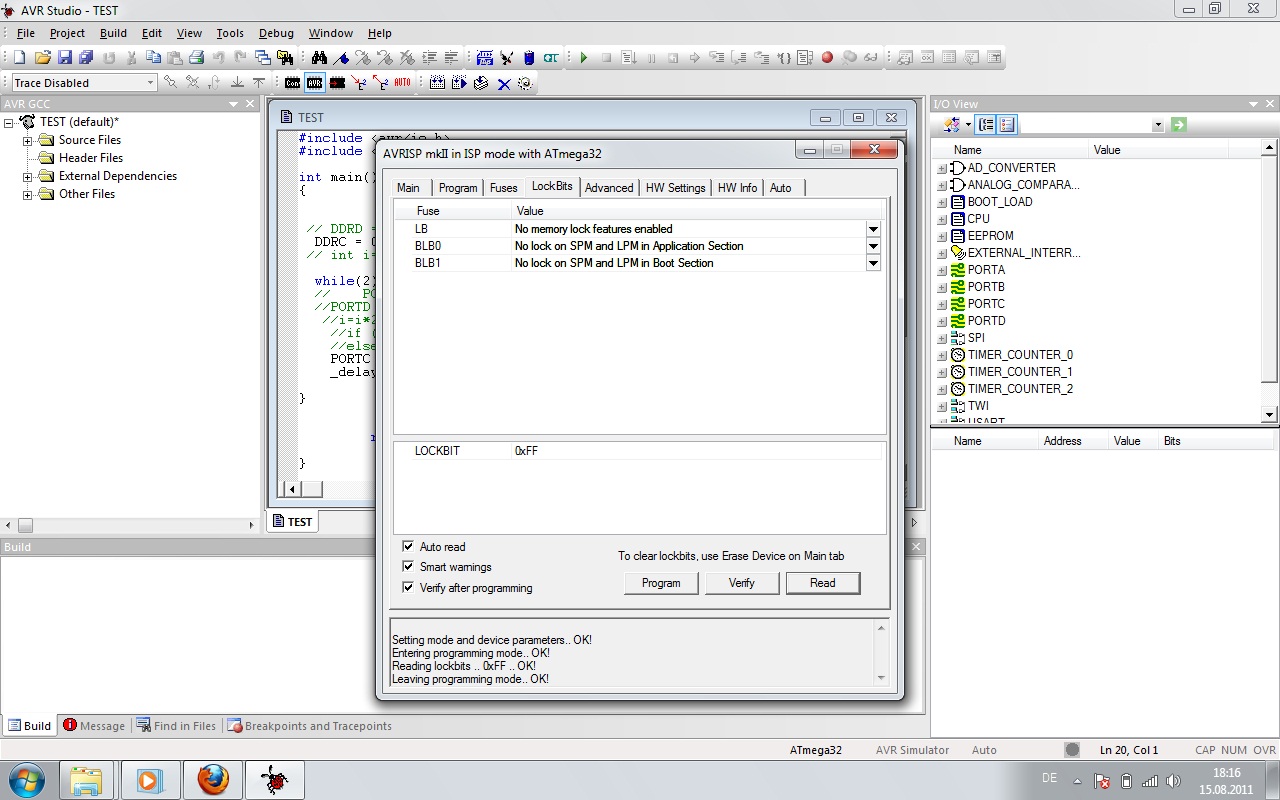This screenshot has width=1280, height=800.
Task: Click the red AUTO toolbar icon
Action: pyautogui.click(x=402, y=83)
